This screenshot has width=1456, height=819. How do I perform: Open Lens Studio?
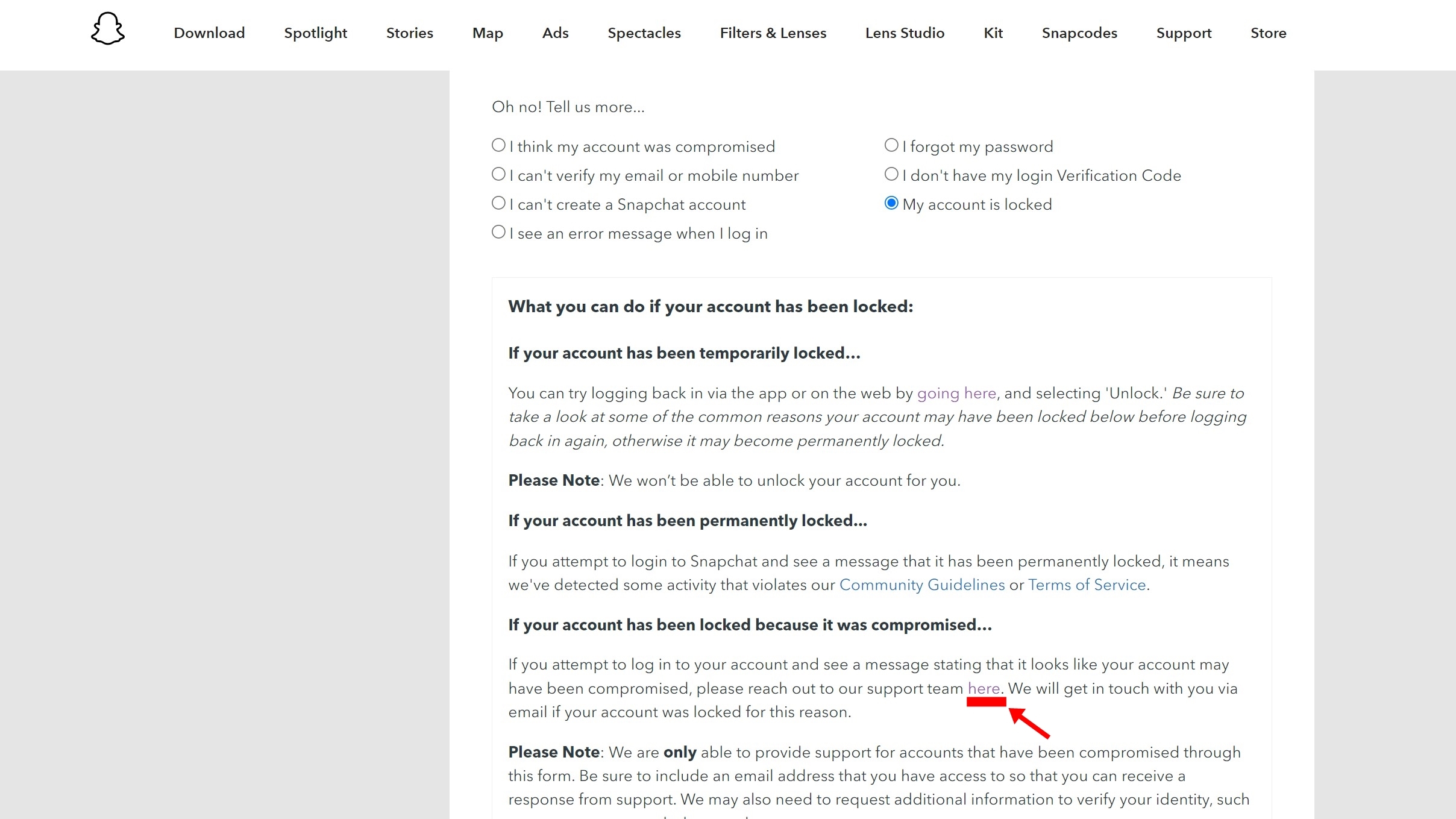pyautogui.click(x=905, y=33)
